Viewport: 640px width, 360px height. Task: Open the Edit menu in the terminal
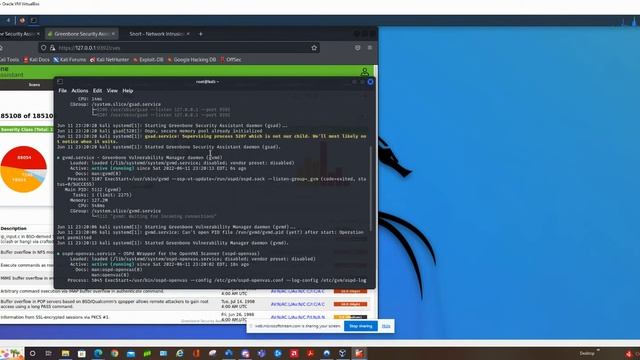point(97,91)
